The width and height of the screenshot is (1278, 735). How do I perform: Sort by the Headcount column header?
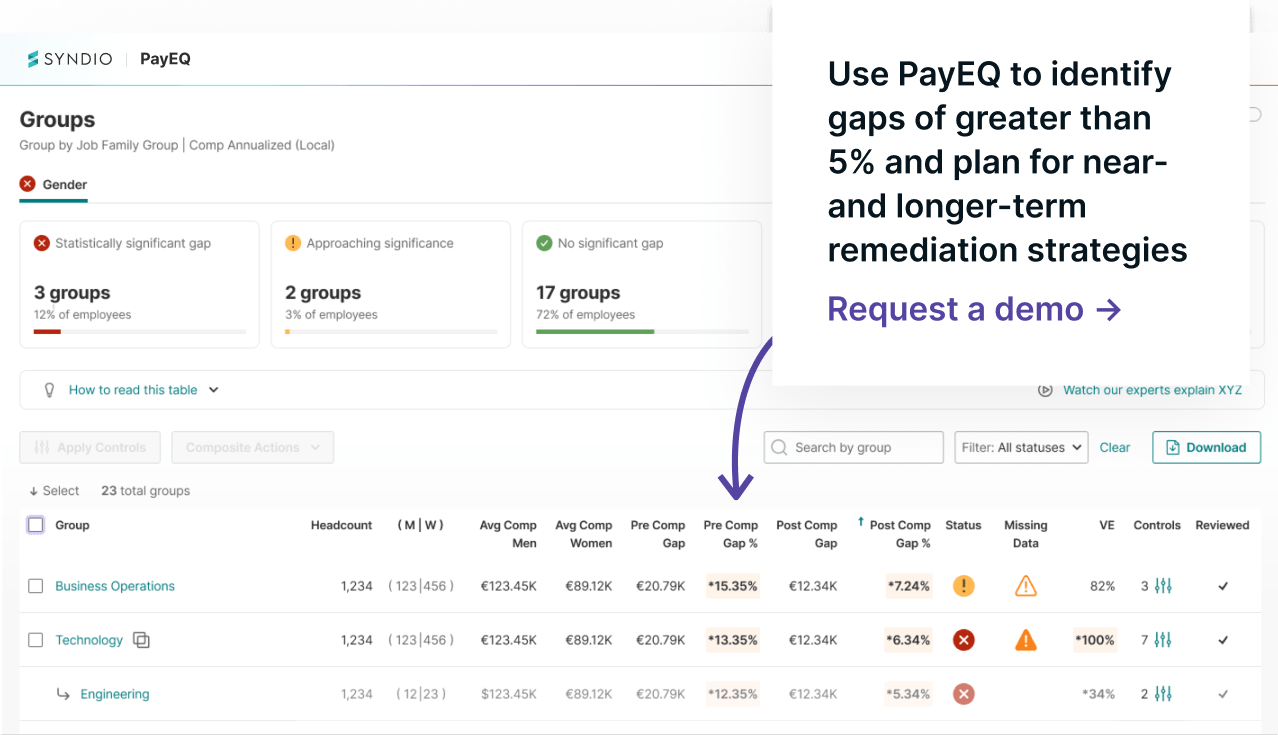(341, 525)
